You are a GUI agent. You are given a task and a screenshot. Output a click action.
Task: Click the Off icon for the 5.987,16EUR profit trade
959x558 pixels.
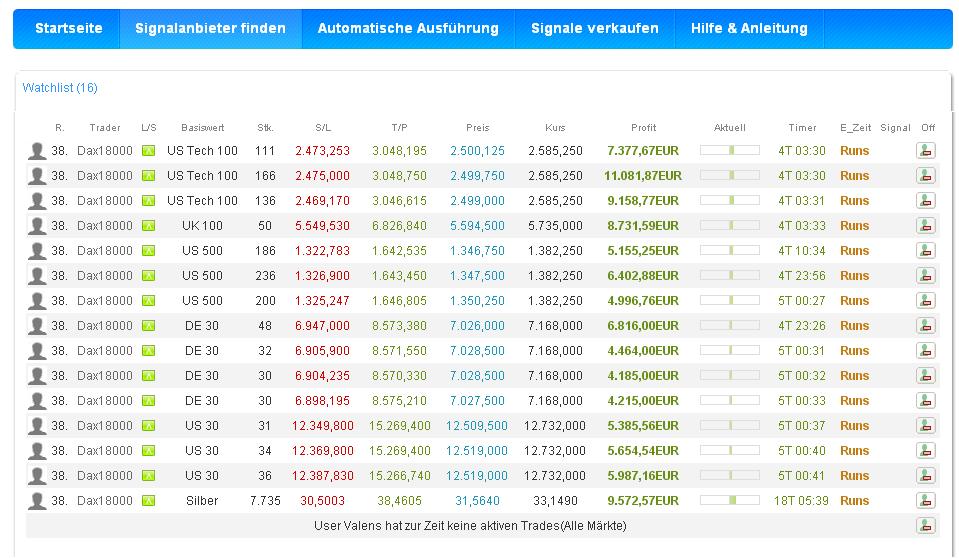925,476
